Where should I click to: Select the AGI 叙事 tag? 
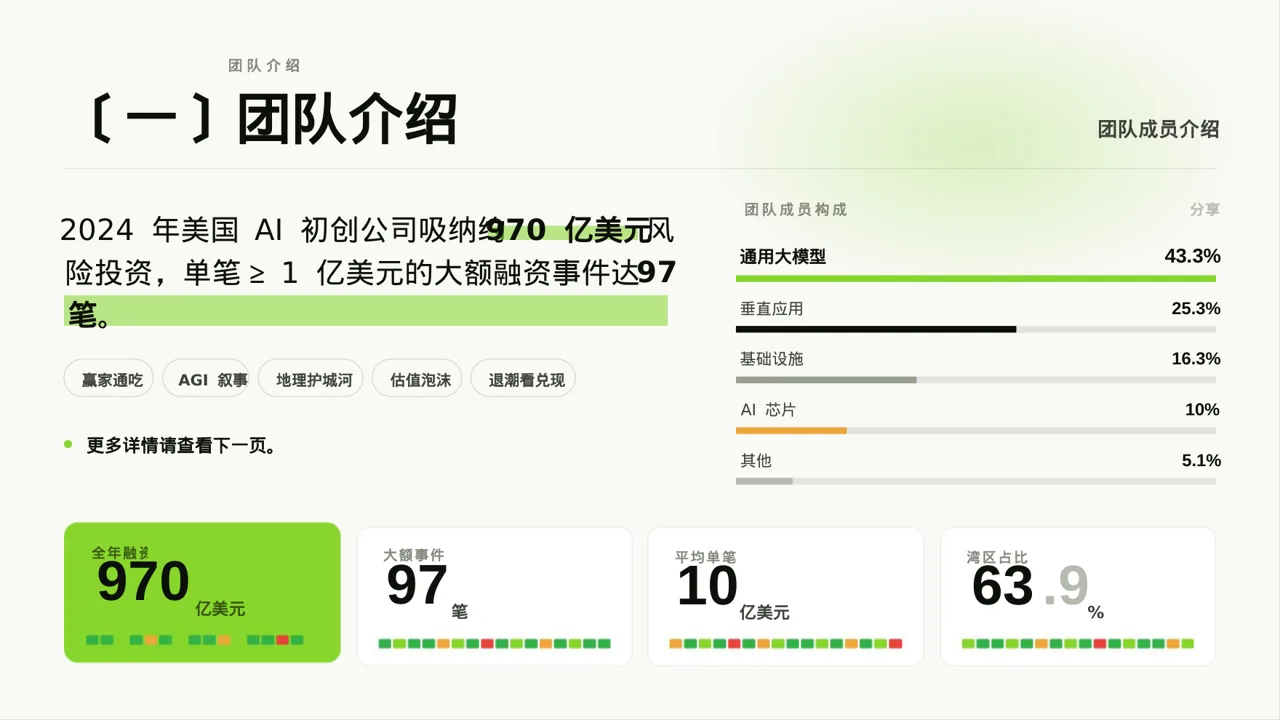pyautogui.click(x=206, y=380)
